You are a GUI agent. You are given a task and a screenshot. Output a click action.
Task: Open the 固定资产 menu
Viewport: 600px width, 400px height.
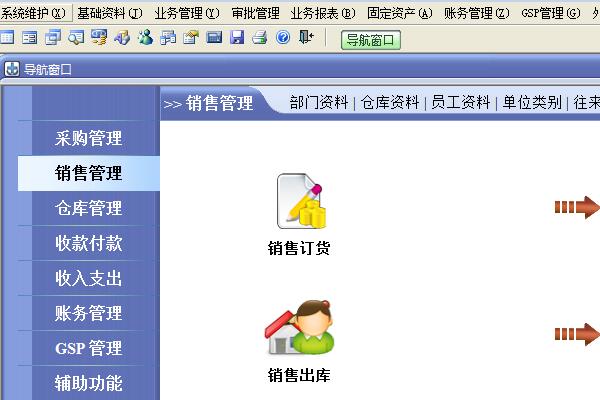[x=399, y=13]
